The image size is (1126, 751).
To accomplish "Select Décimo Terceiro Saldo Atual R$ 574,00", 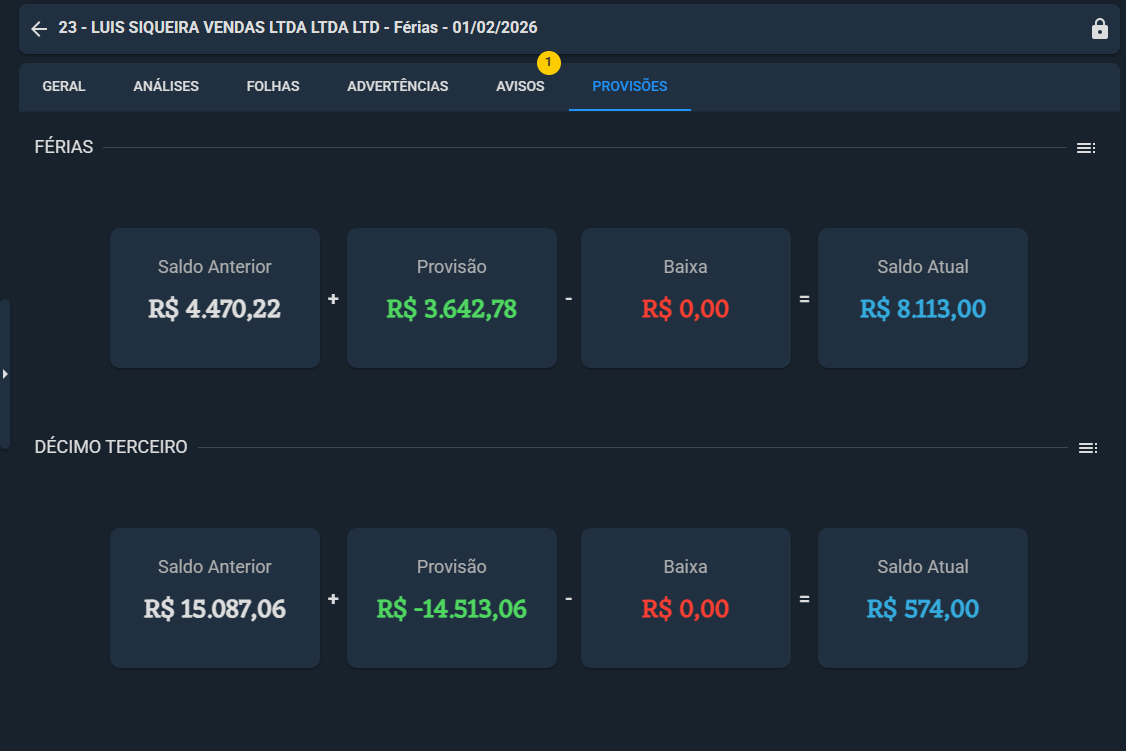I will (x=923, y=598).
